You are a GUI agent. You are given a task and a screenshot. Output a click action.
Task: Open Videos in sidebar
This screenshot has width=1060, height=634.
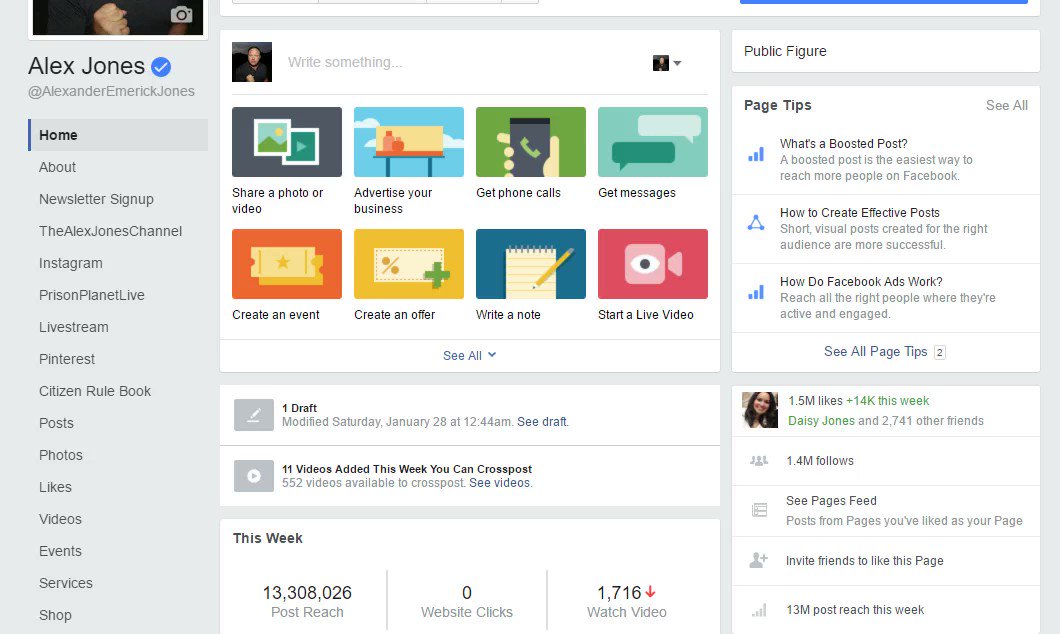60,519
